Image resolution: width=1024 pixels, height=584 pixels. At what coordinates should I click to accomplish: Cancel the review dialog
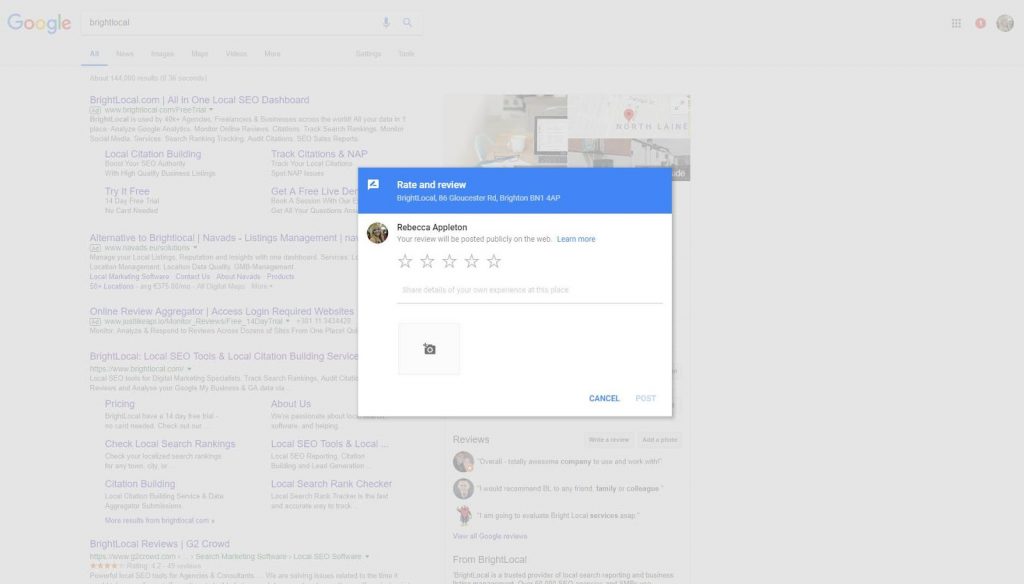(604, 398)
